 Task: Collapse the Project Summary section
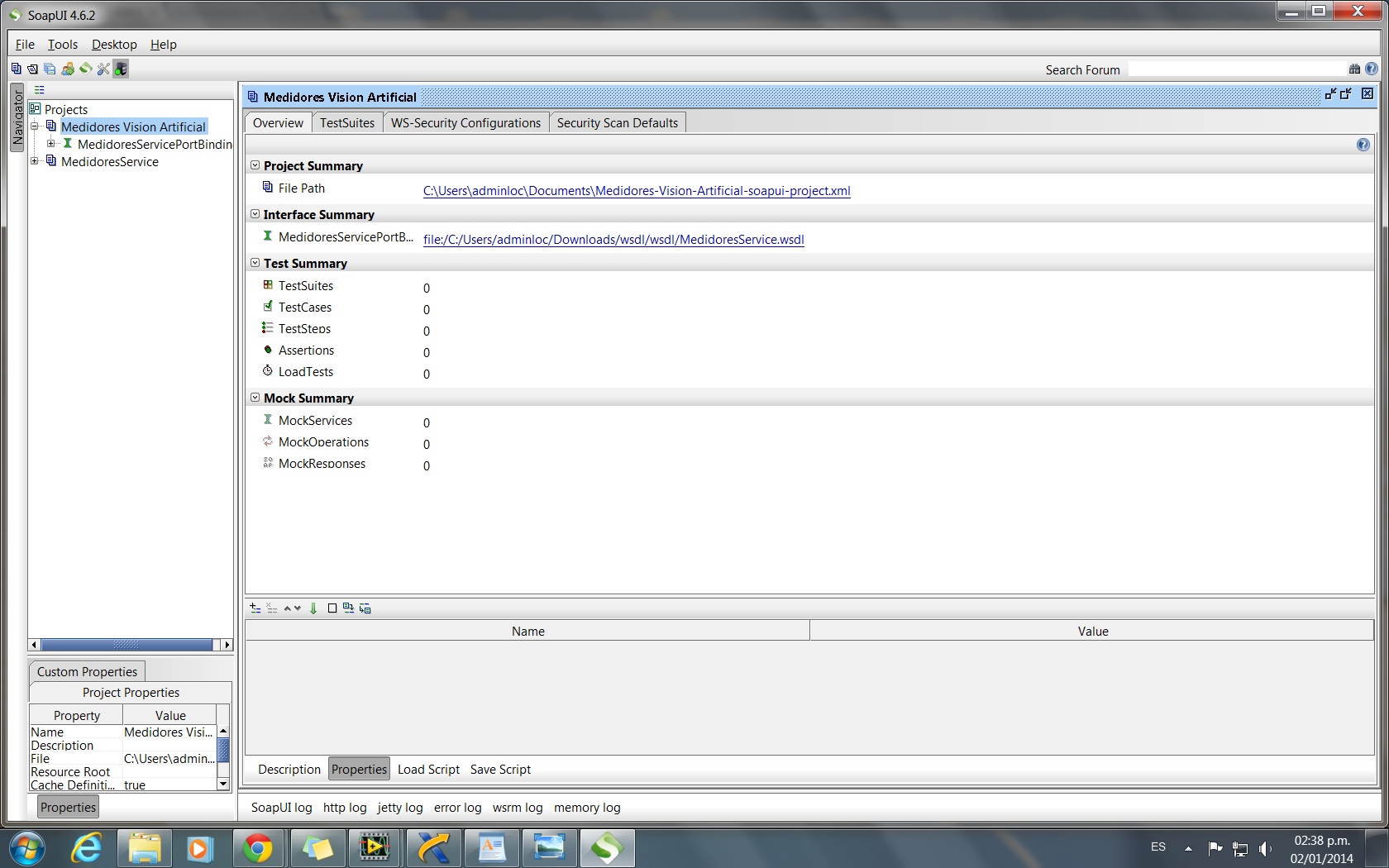pos(255,165)
